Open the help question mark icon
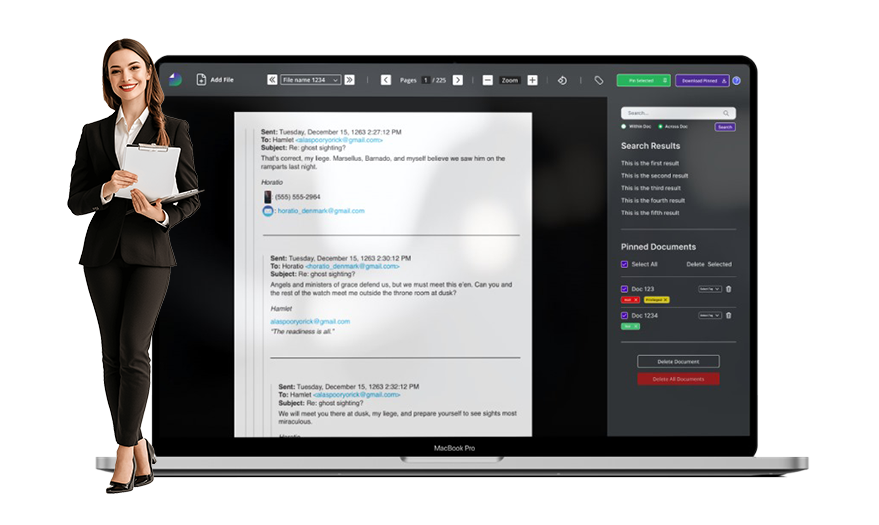This screenshot has width=879, height=525. point(736,81)
